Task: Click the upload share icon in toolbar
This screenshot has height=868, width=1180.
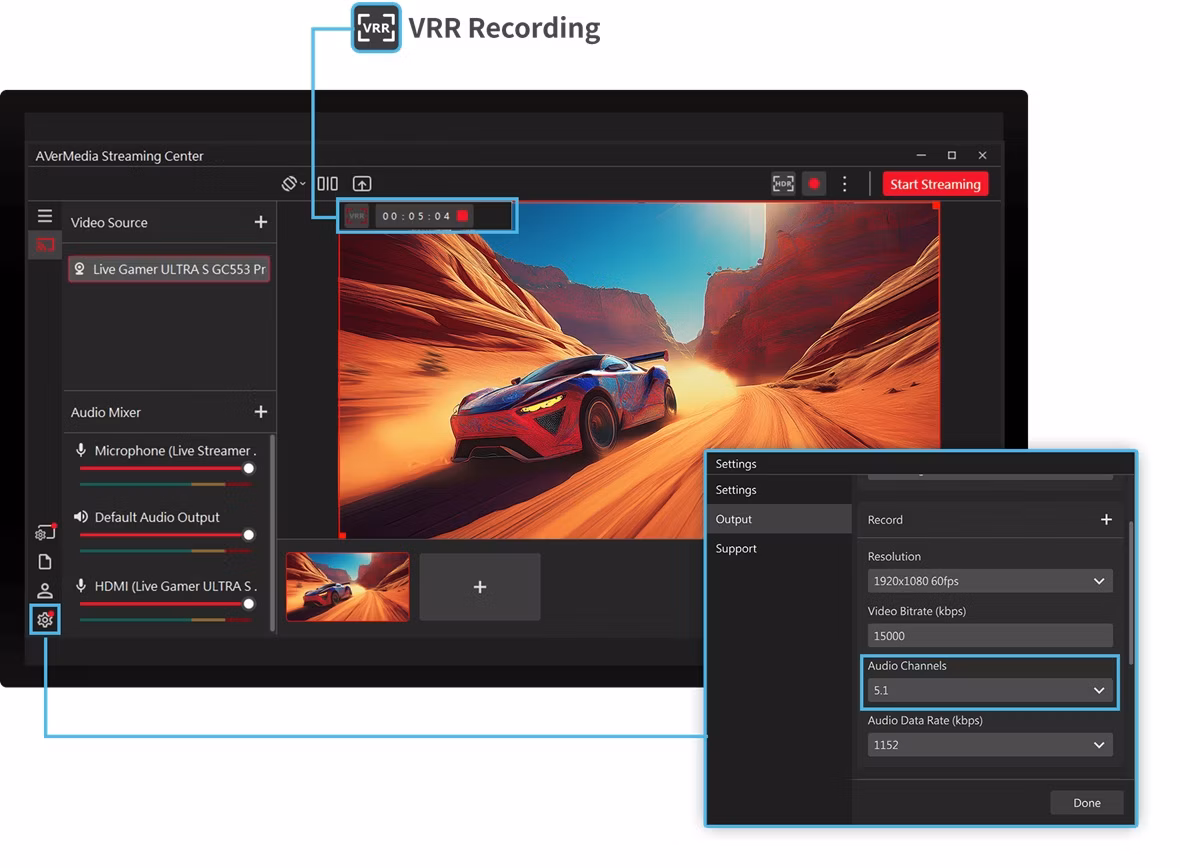Action: pyautogui.click(x=362, y=184)
